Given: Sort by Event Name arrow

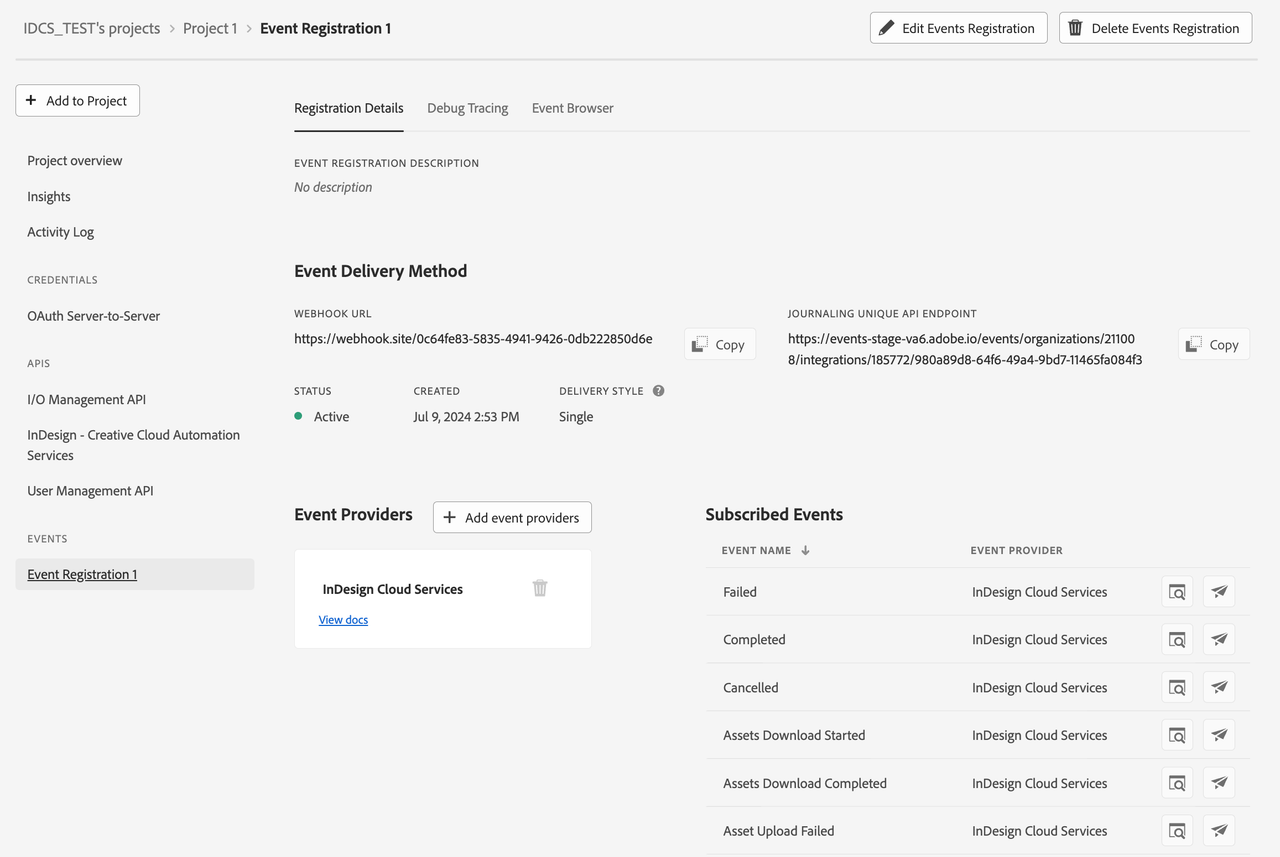Looking at the screenshot, I should (805, 550).
